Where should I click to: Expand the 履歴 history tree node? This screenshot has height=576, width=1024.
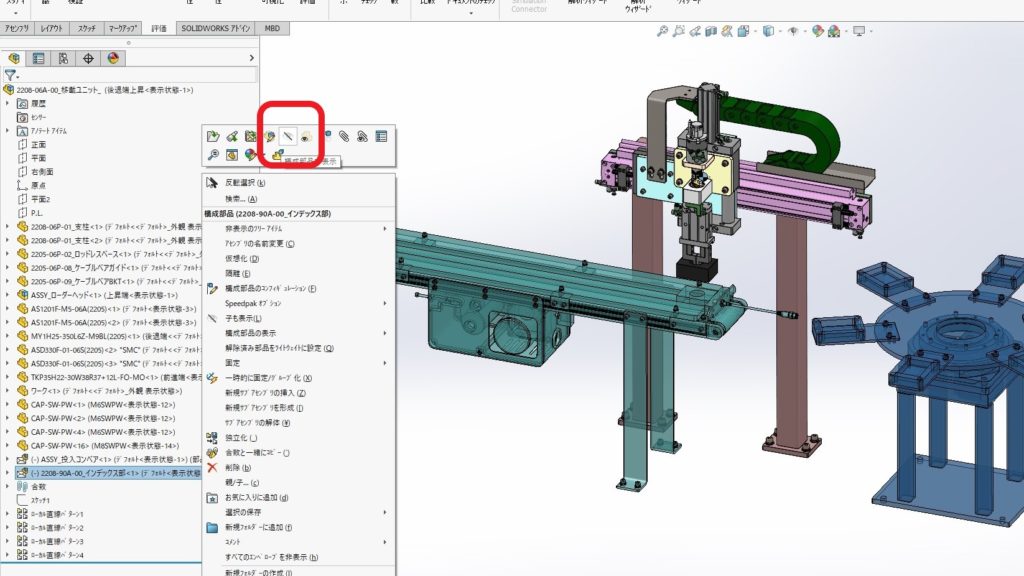tap(8, 103)
